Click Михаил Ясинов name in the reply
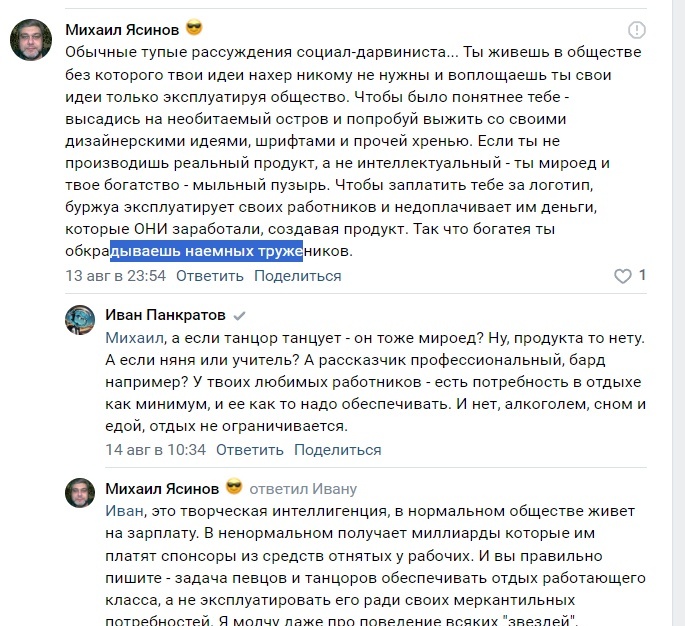The height and width of the screenshot is (626, 685). 162,488
